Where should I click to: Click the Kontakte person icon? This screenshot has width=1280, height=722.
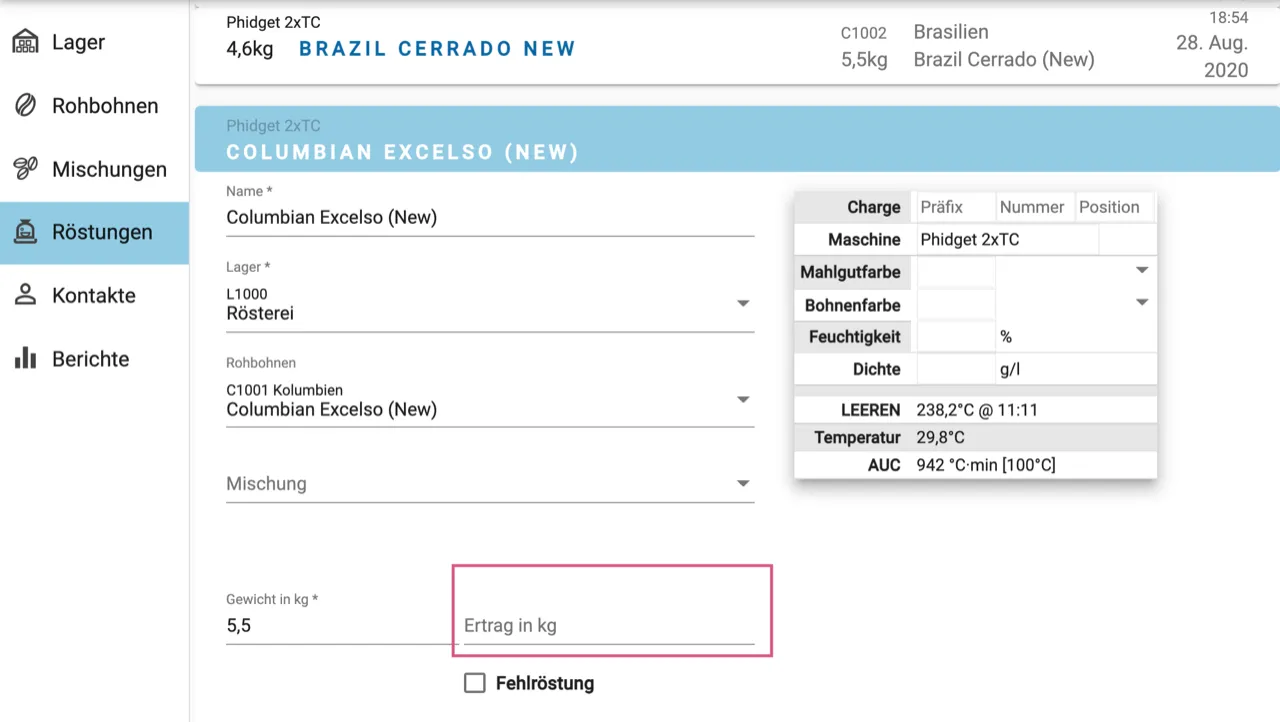(25, 295)
